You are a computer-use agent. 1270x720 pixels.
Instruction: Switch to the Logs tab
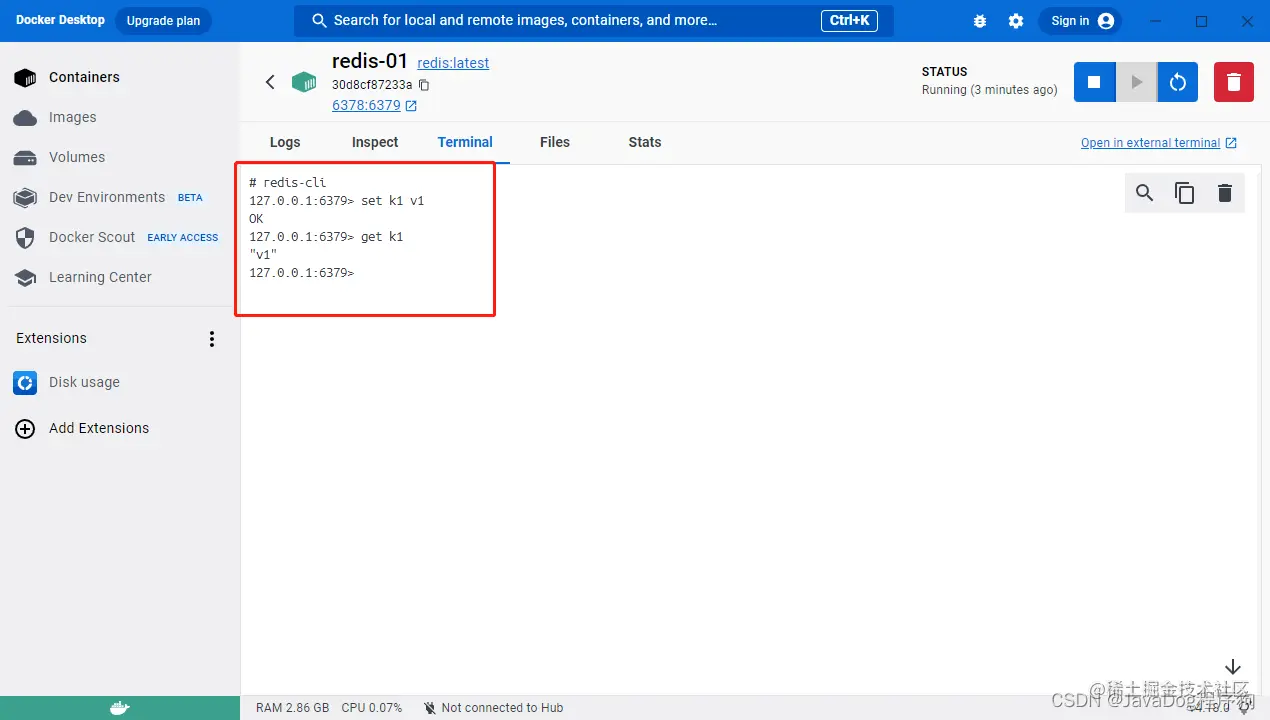285,142
